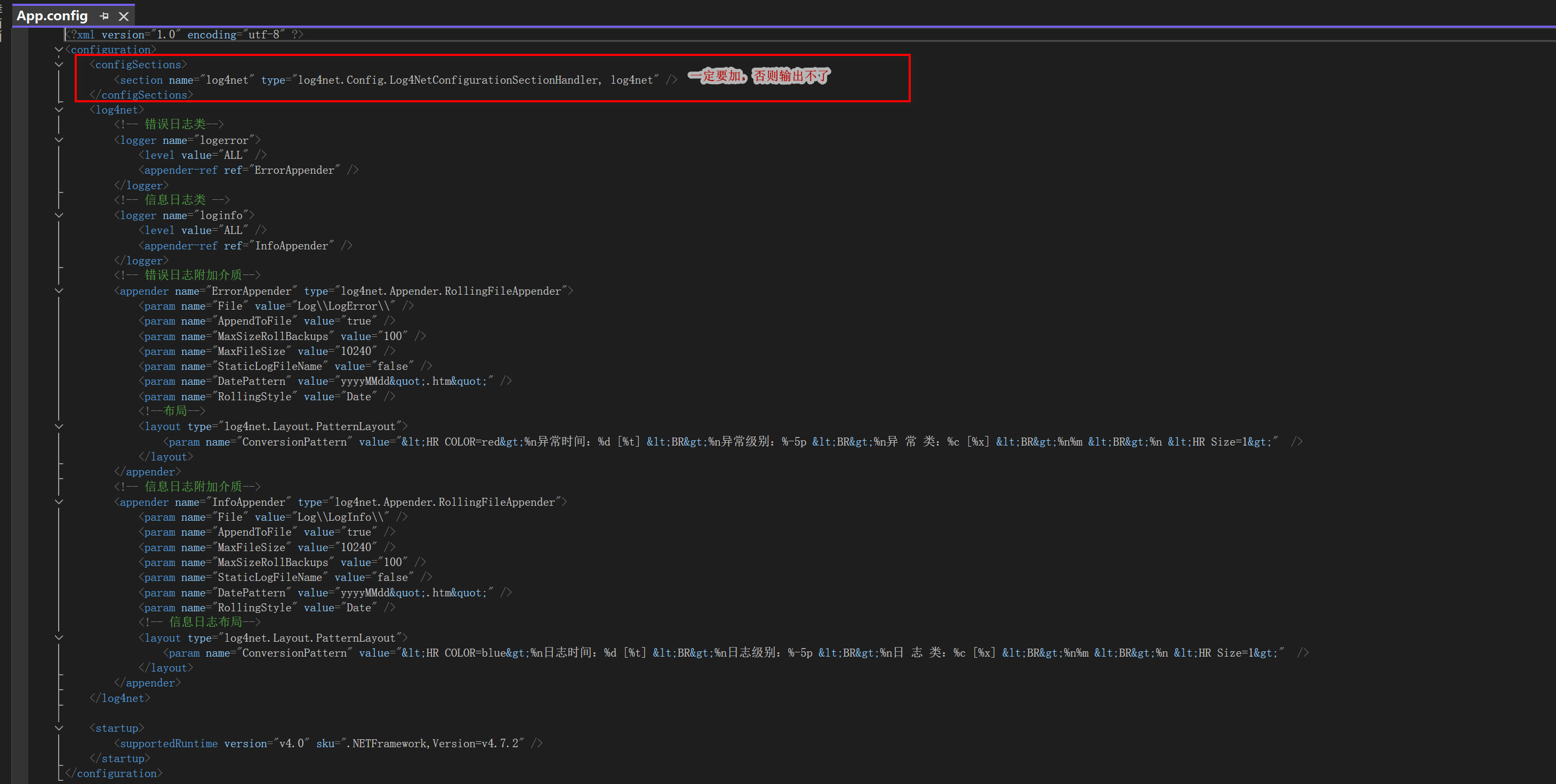Viewport: 1556px width, 784px height.
Task: Click ErrorAppender DatePattern param line
Action: (325, 382)
